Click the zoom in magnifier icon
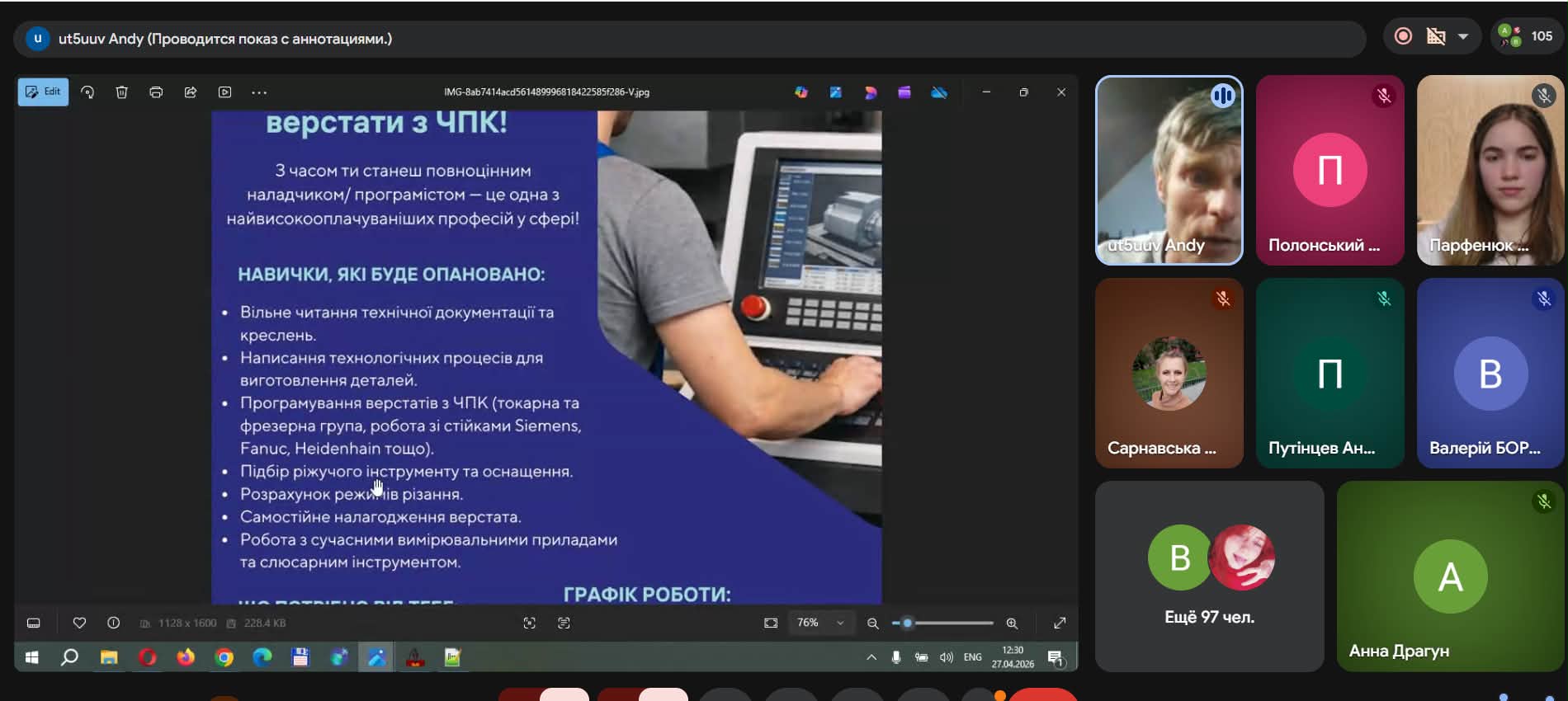The height and width of the screenshot is (701, 1568). 1012,623
